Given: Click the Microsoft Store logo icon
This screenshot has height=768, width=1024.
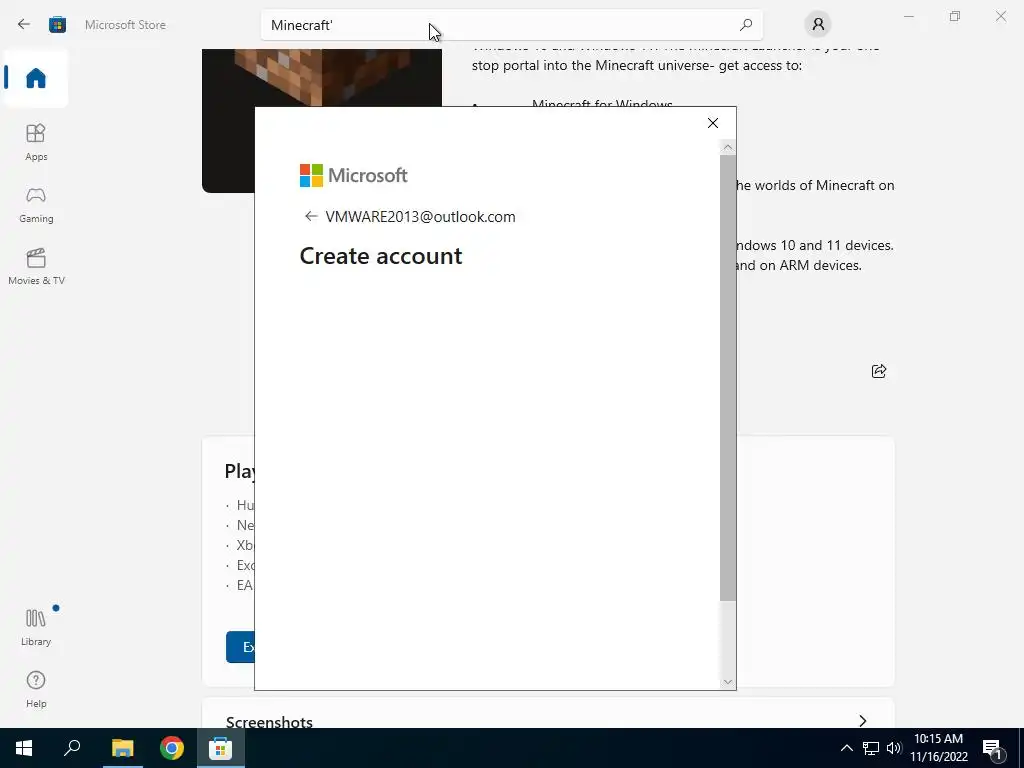Looking at the screenshot, I should pyautogui.click(x=57, y=24).
